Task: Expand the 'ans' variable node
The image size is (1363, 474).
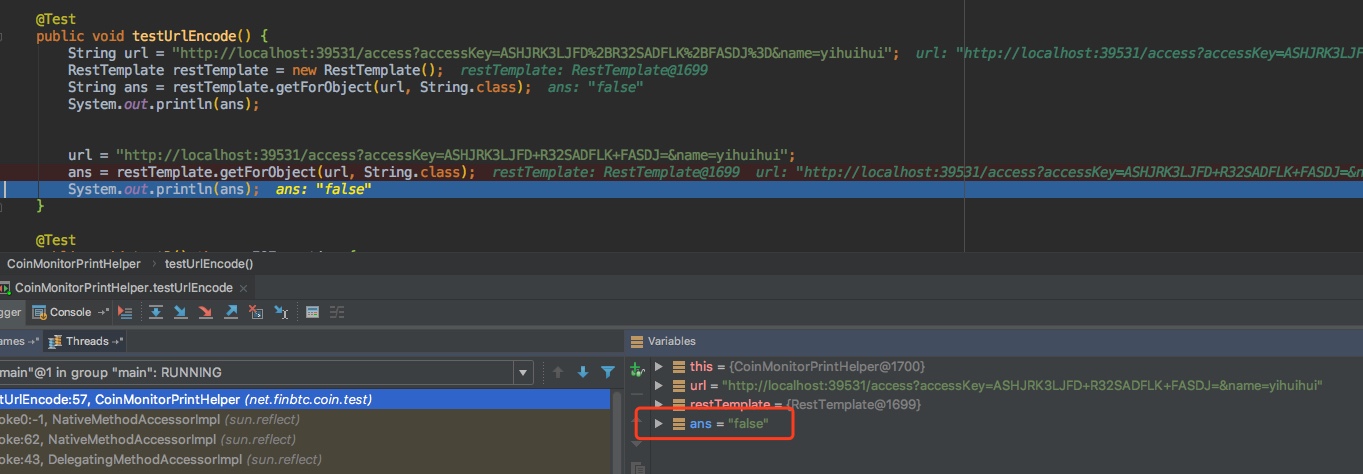Action: pos(658,424)
